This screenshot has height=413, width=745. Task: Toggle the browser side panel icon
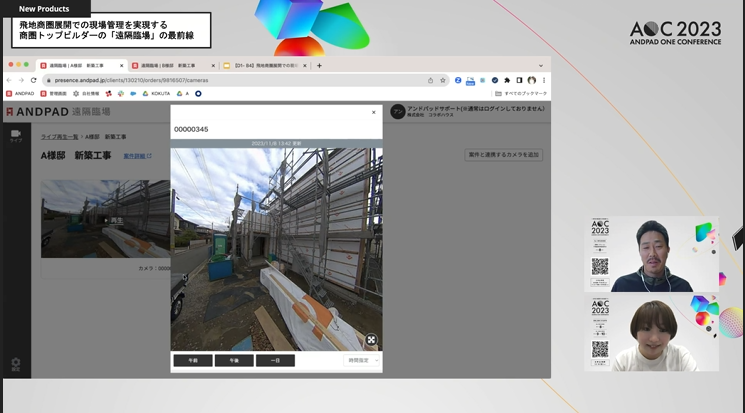coord(519,80)
